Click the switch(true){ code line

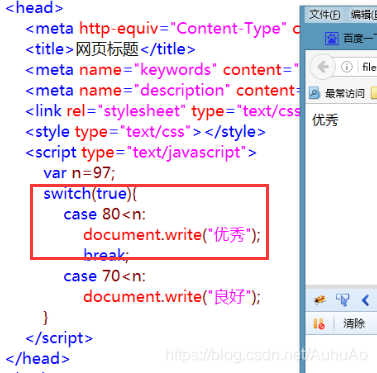pos(90,194)
